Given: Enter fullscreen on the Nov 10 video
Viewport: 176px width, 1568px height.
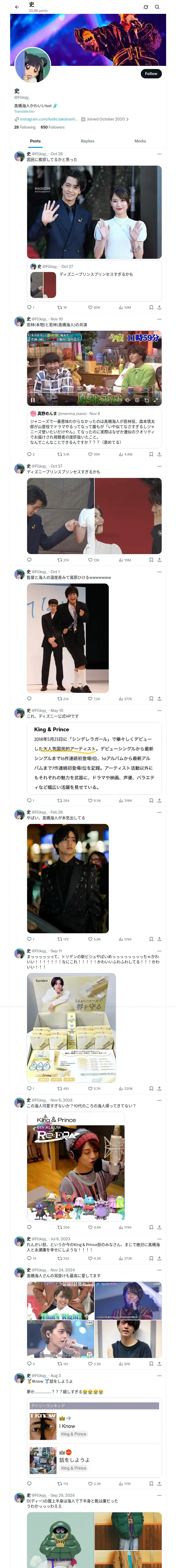Looking at the screenshot, I should coord(155,400).
